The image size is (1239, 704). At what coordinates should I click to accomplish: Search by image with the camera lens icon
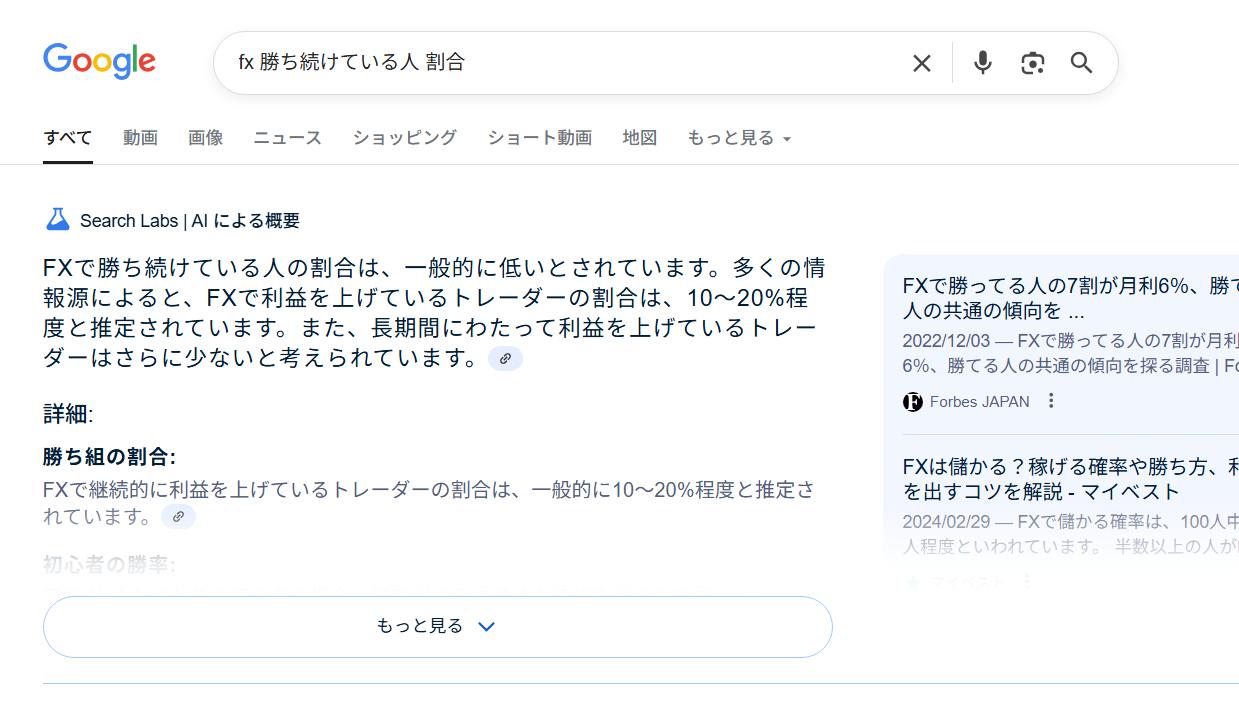pyautogui.click(x=1033, y=63)
